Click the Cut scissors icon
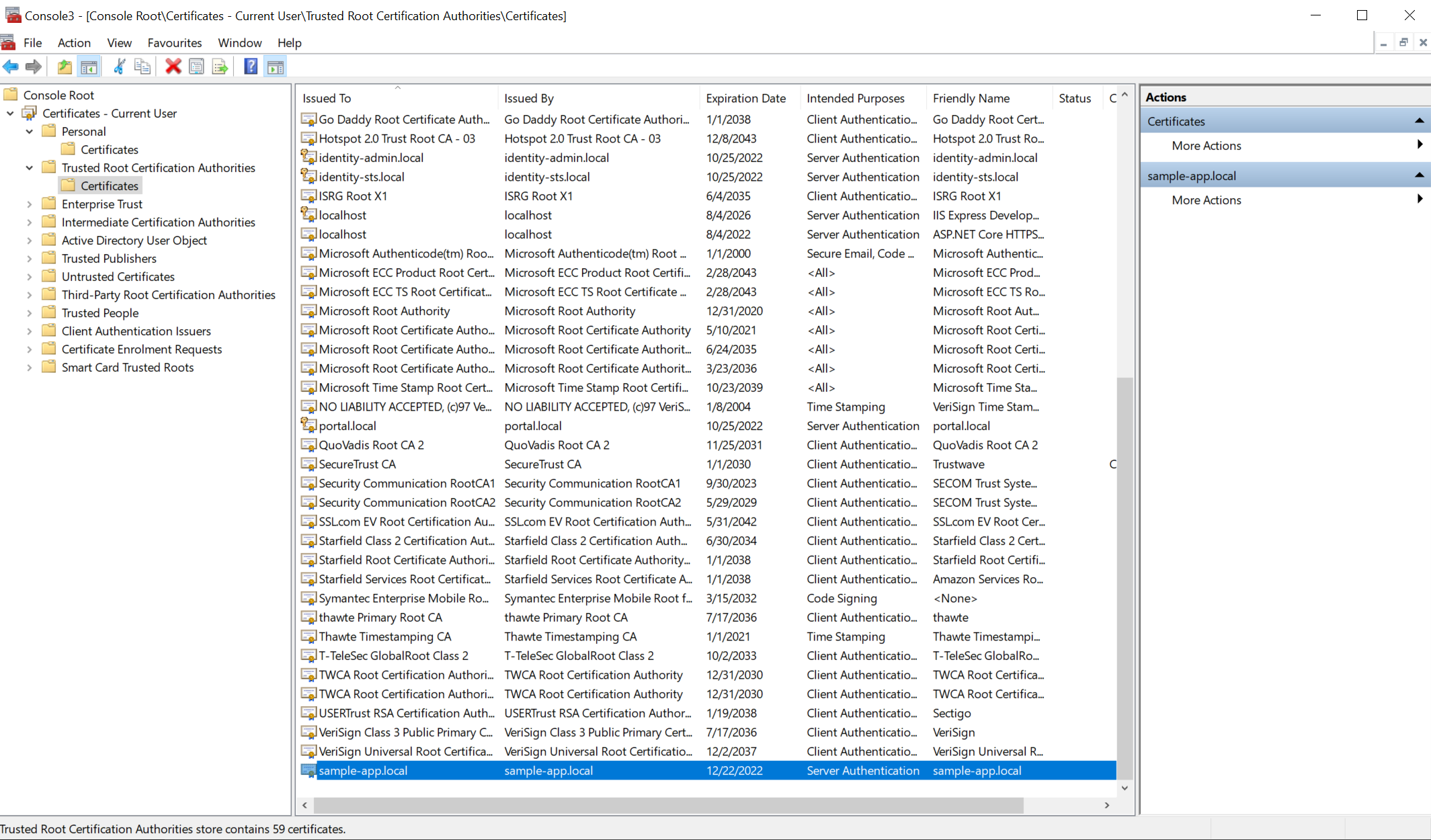This screenshot has height=840, width=1431. (119, 67)
